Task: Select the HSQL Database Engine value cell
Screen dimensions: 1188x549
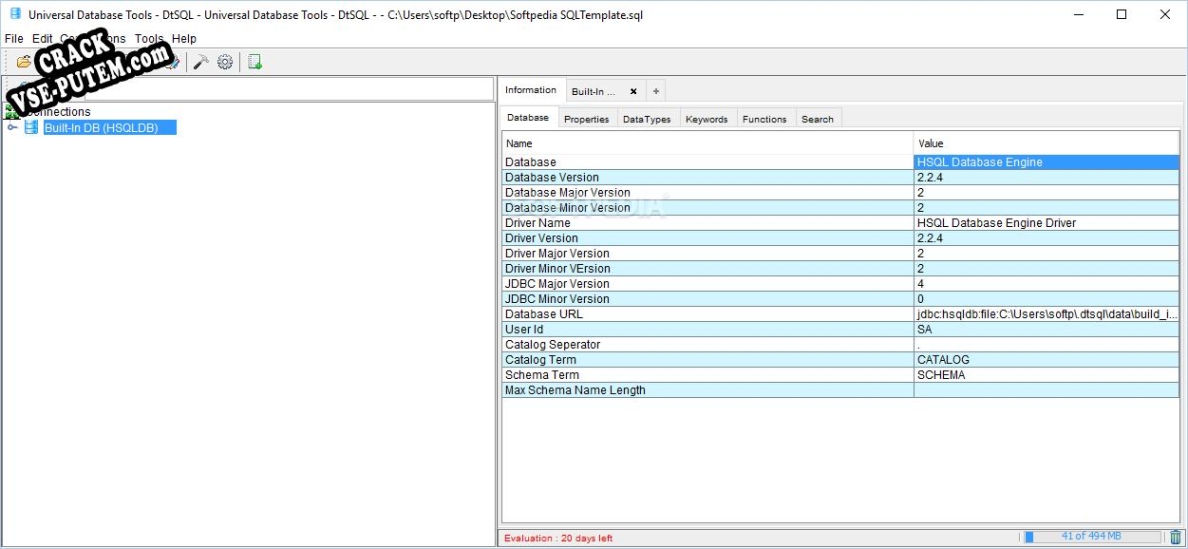Action: 1046,162
